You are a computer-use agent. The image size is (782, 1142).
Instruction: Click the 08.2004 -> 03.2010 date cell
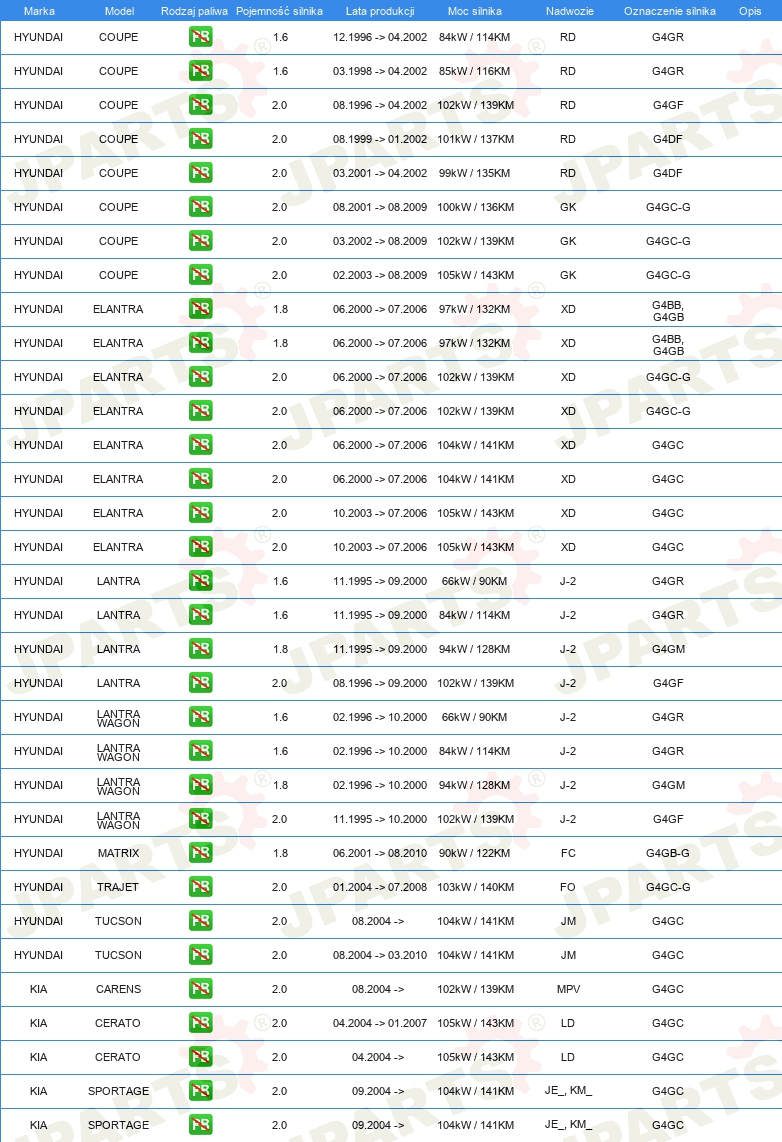(x=380, y=955)
